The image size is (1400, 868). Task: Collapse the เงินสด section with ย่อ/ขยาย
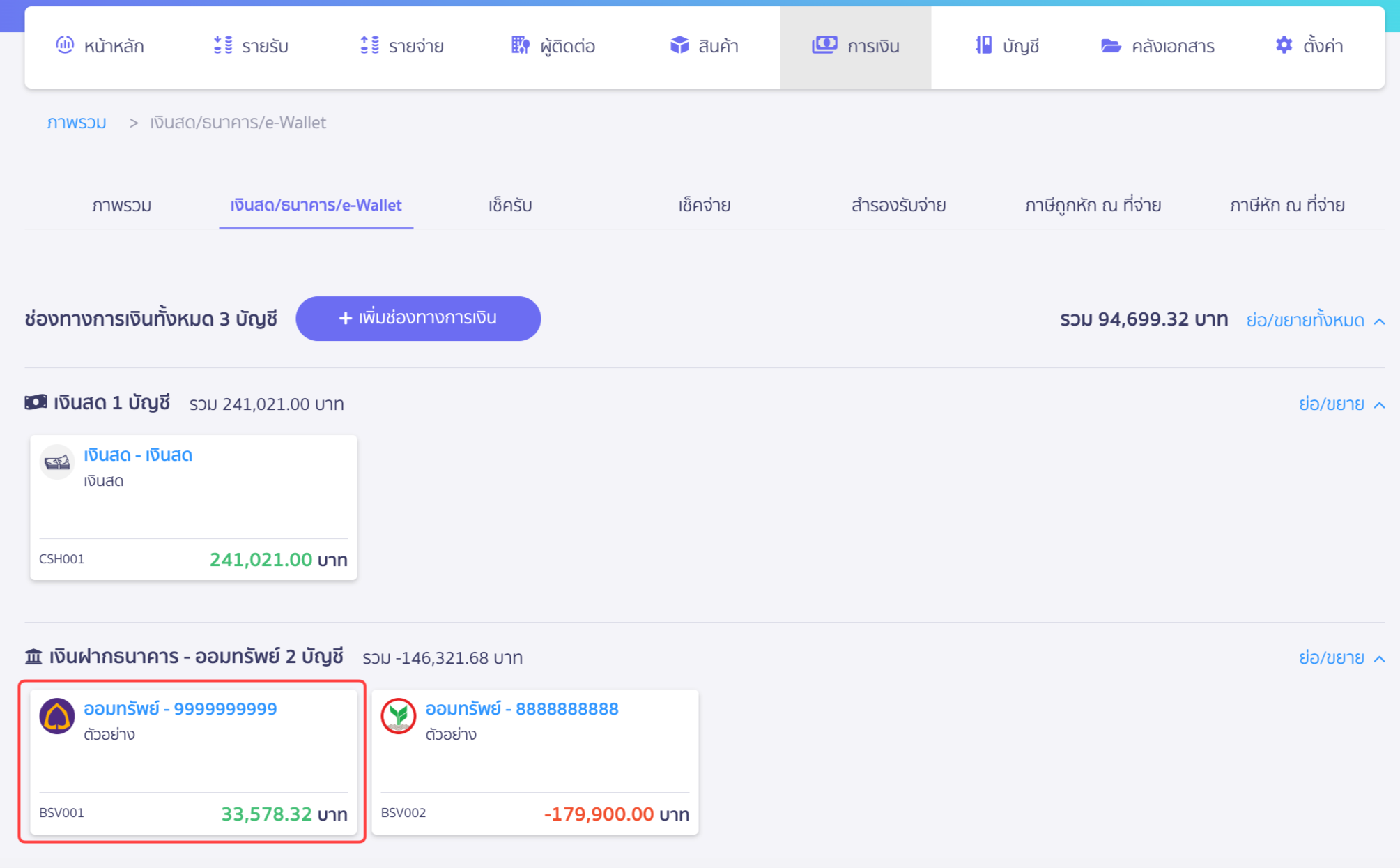click(1341, 404)
